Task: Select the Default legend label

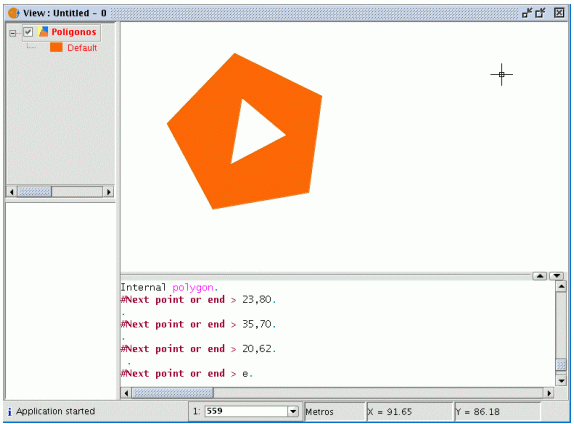Action: (82, 48)
